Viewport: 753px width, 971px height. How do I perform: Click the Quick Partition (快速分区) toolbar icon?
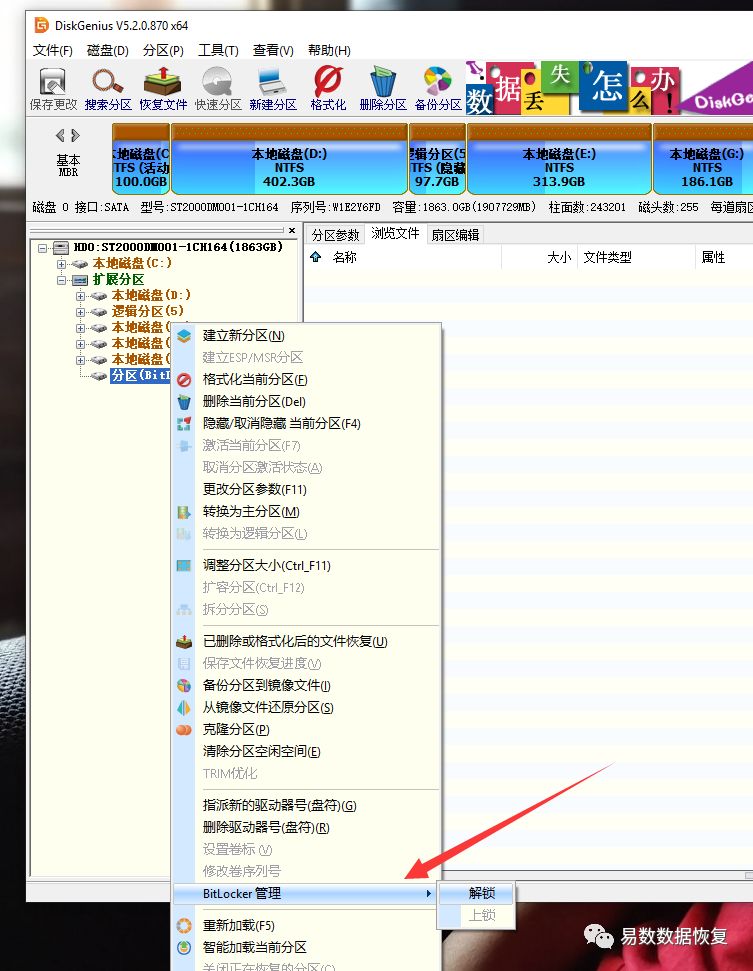pos(217,89)
